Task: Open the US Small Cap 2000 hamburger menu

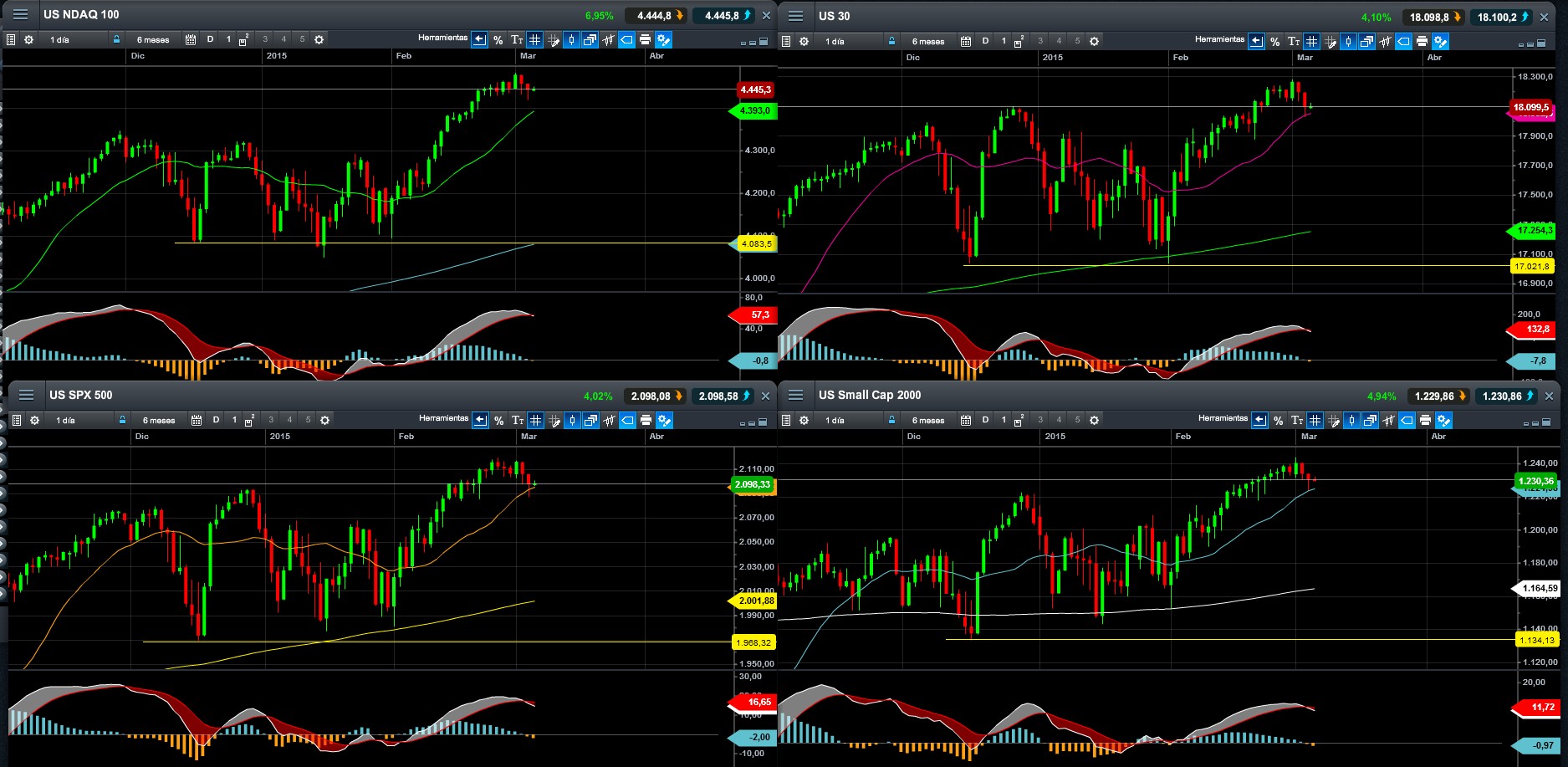Action: [796, 395]
